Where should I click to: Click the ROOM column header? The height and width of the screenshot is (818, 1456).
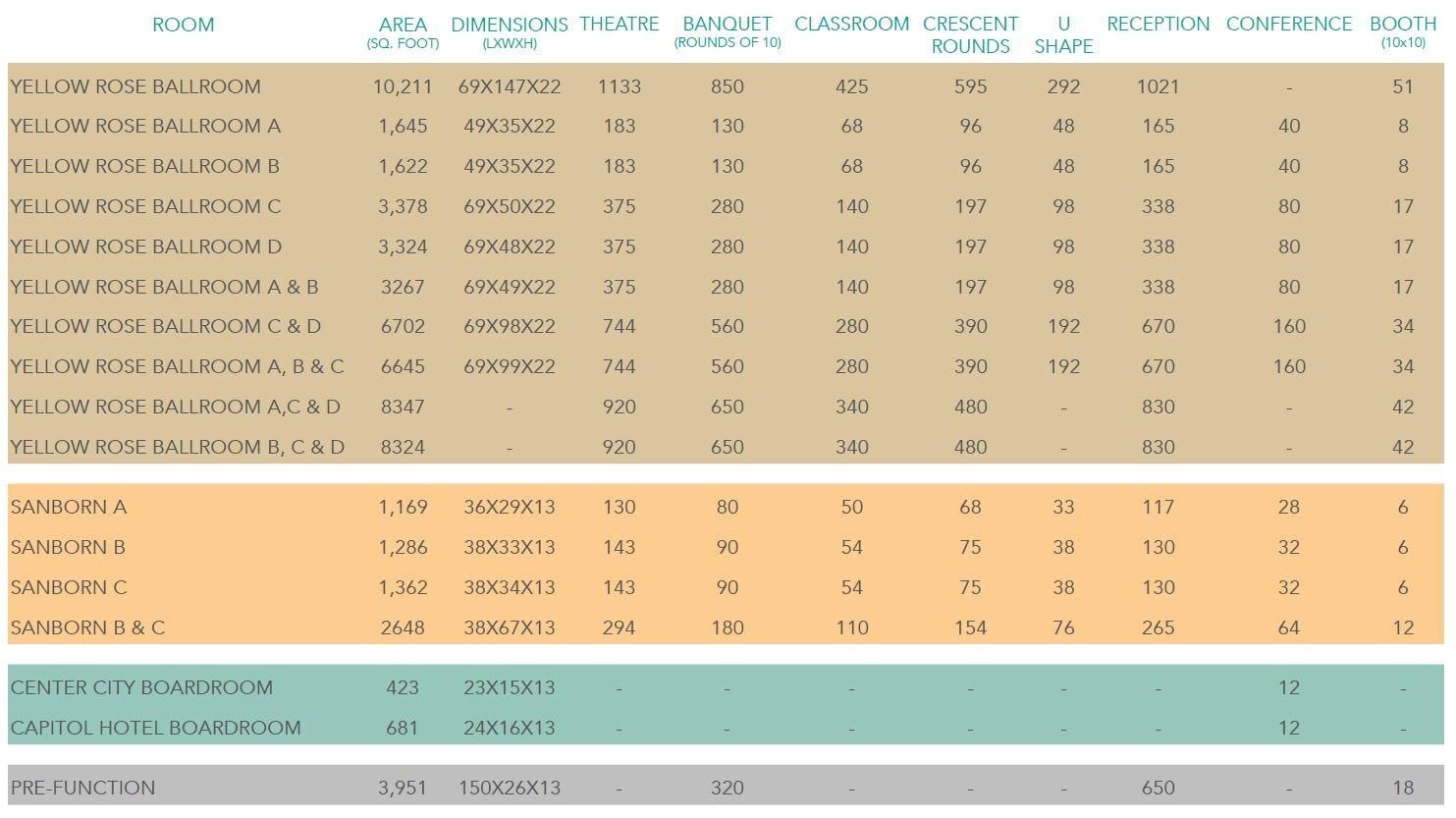pyautogui.click(x=183, y=26)
